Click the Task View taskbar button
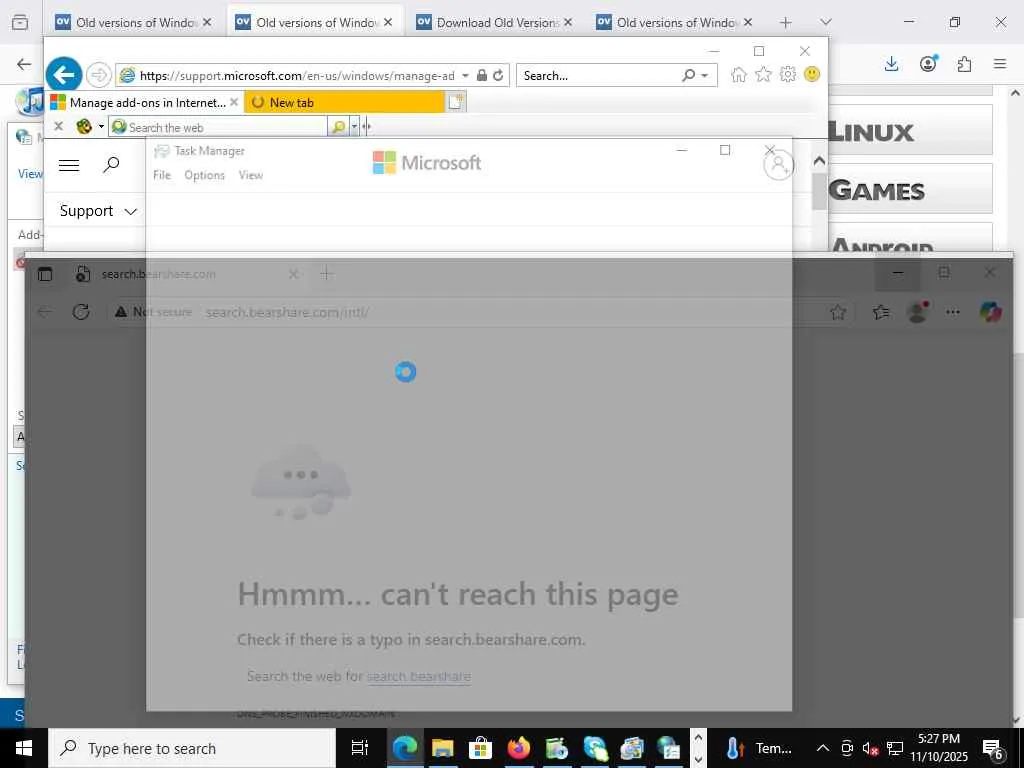This screenshot has height=768, width=1024. [360, 748]
